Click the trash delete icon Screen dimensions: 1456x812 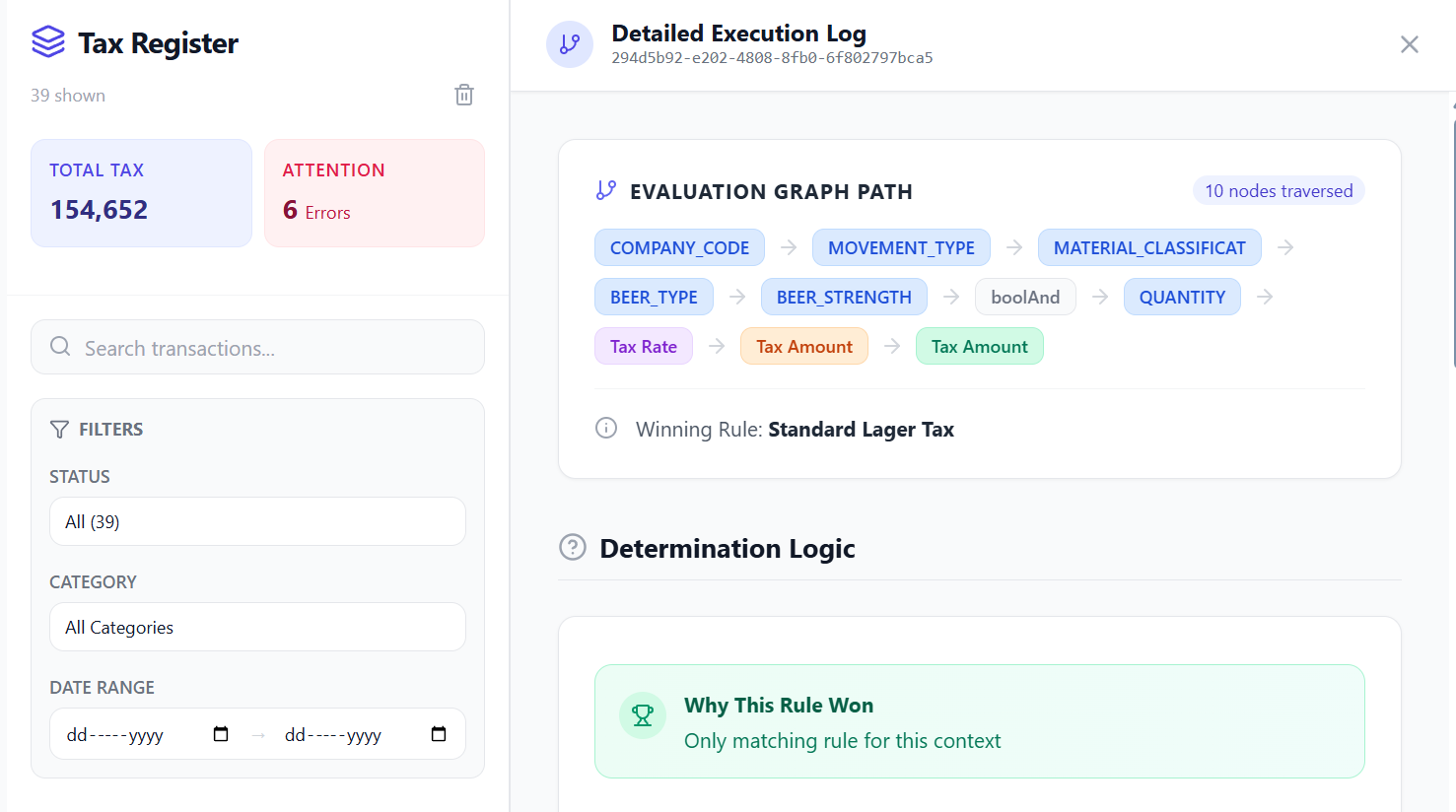coord(464,95)
